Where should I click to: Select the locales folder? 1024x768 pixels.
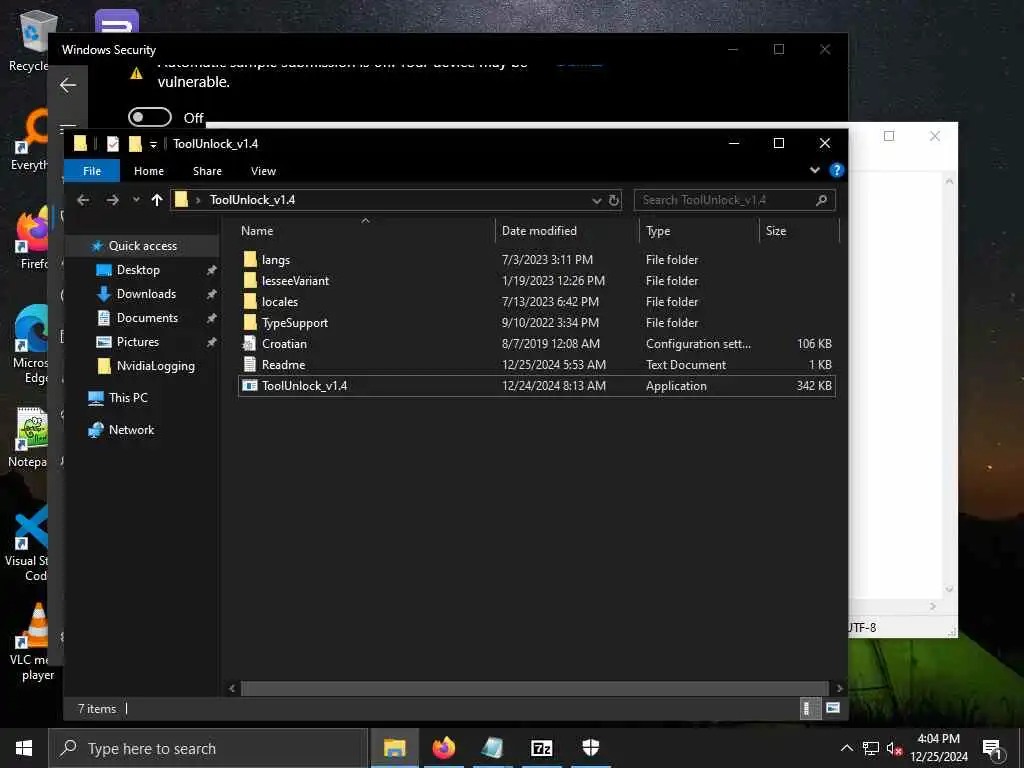(280, 302)
